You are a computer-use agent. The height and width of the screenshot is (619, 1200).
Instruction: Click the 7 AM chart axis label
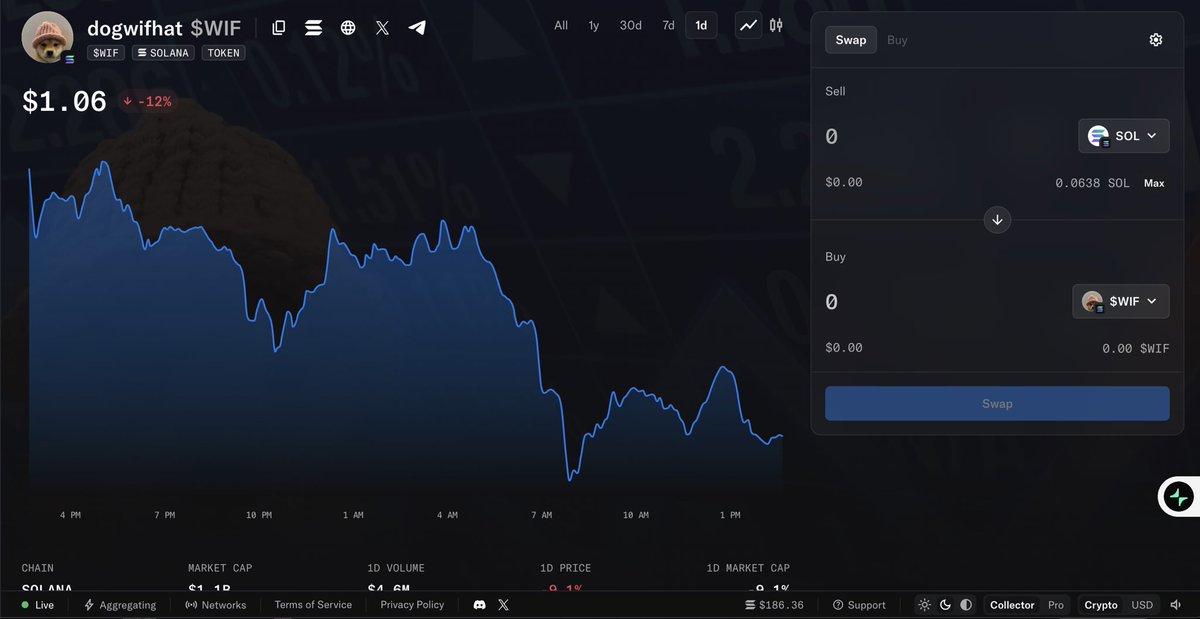pos(541,515)
